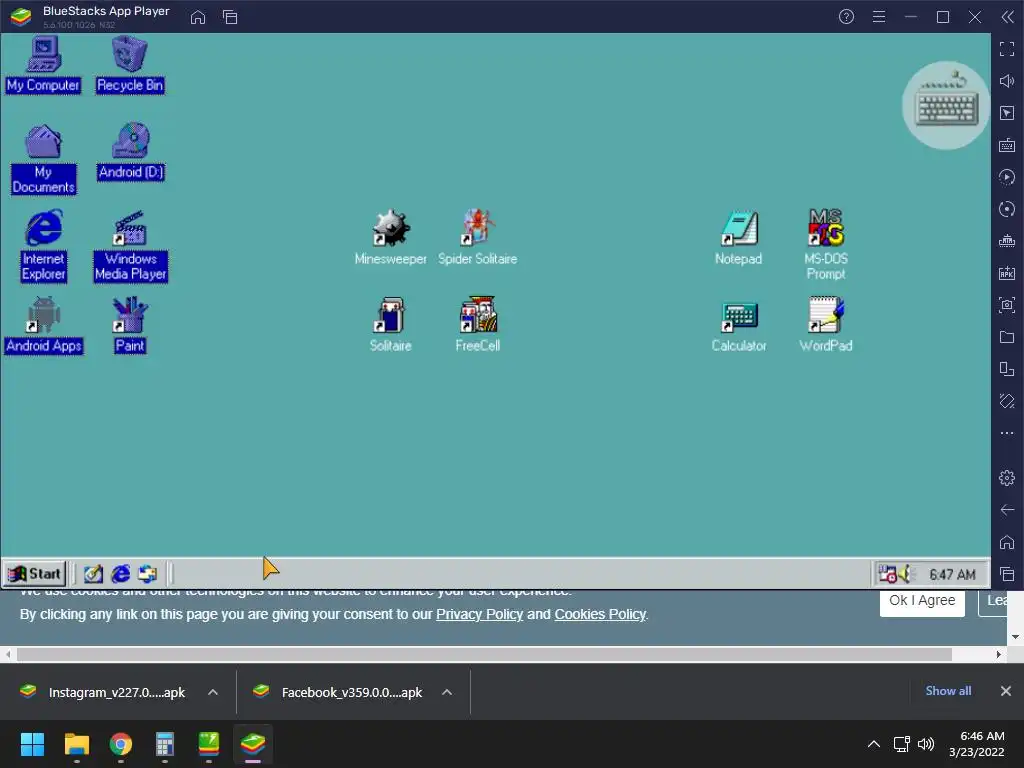This screenshot has height=768, width=1024.
Task: Open the Privacy Policy link
Action: 479,615
